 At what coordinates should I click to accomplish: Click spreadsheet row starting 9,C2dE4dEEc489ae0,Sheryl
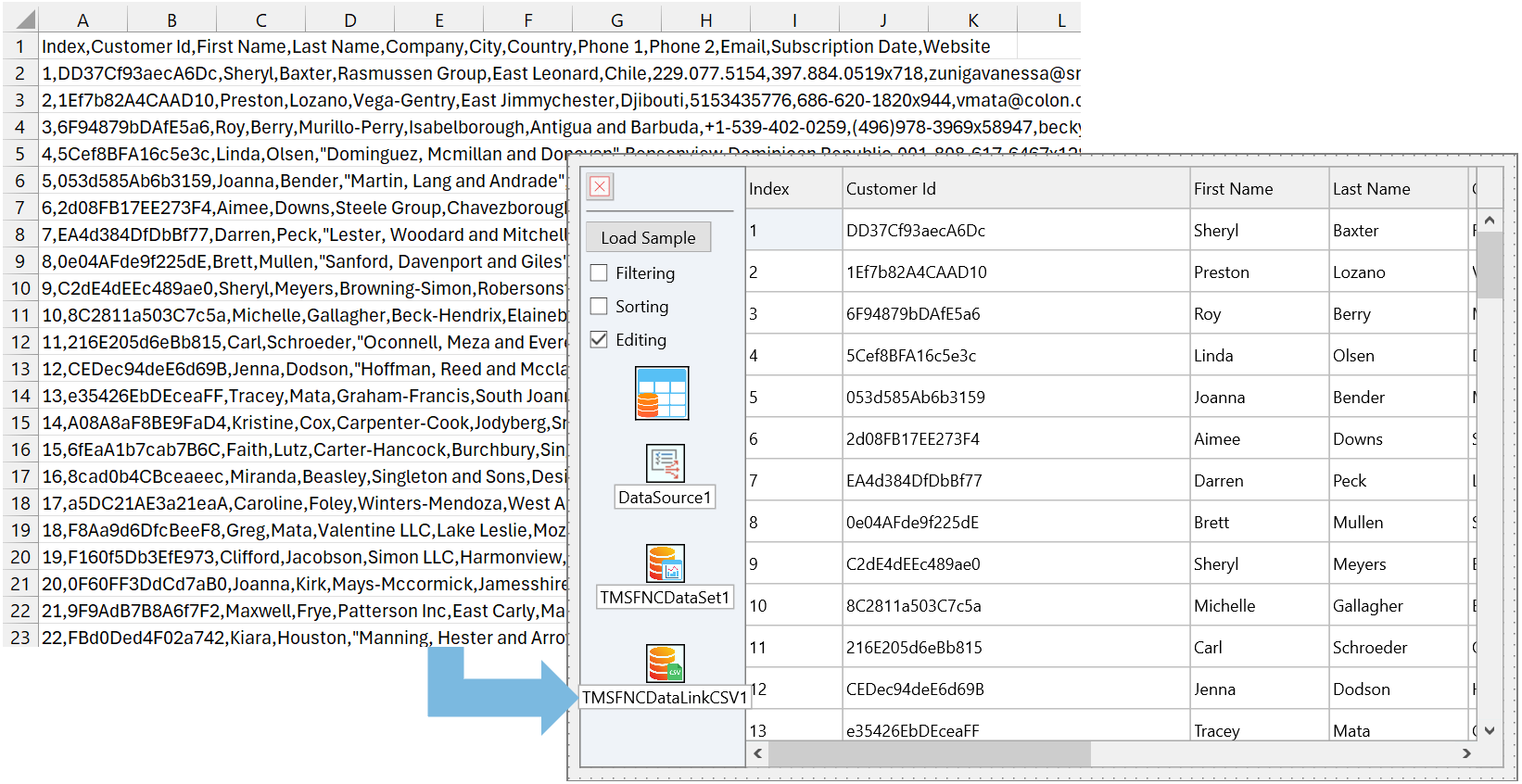coord(302,288)
